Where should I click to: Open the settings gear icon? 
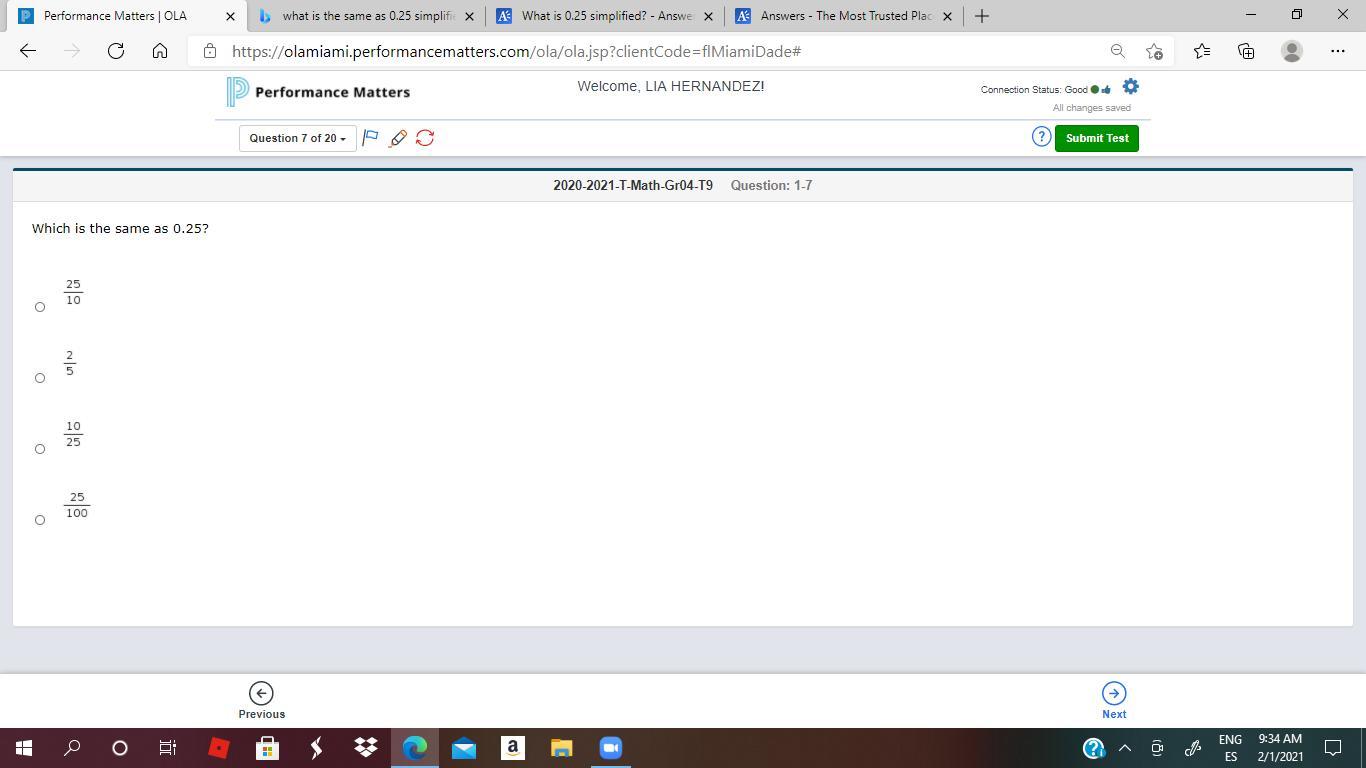pyautogui.click(x=1131, y=87)
